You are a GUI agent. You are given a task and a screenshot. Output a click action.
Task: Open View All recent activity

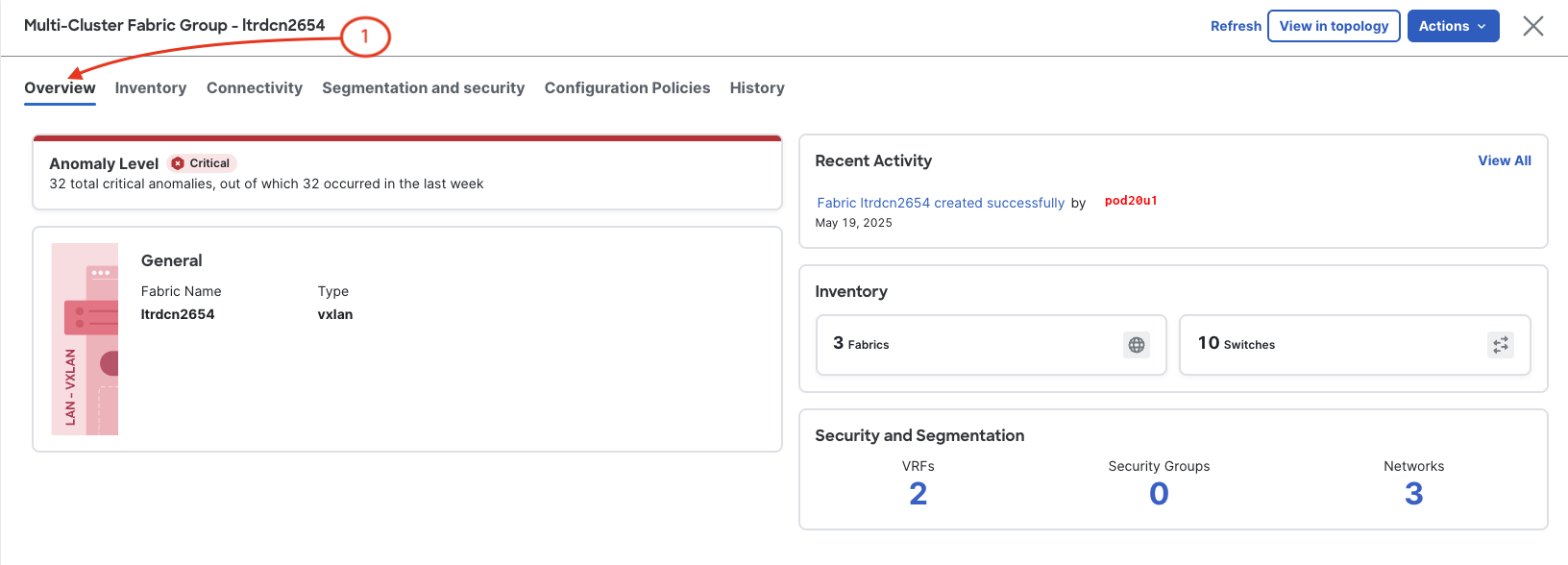coord(1504,160)
